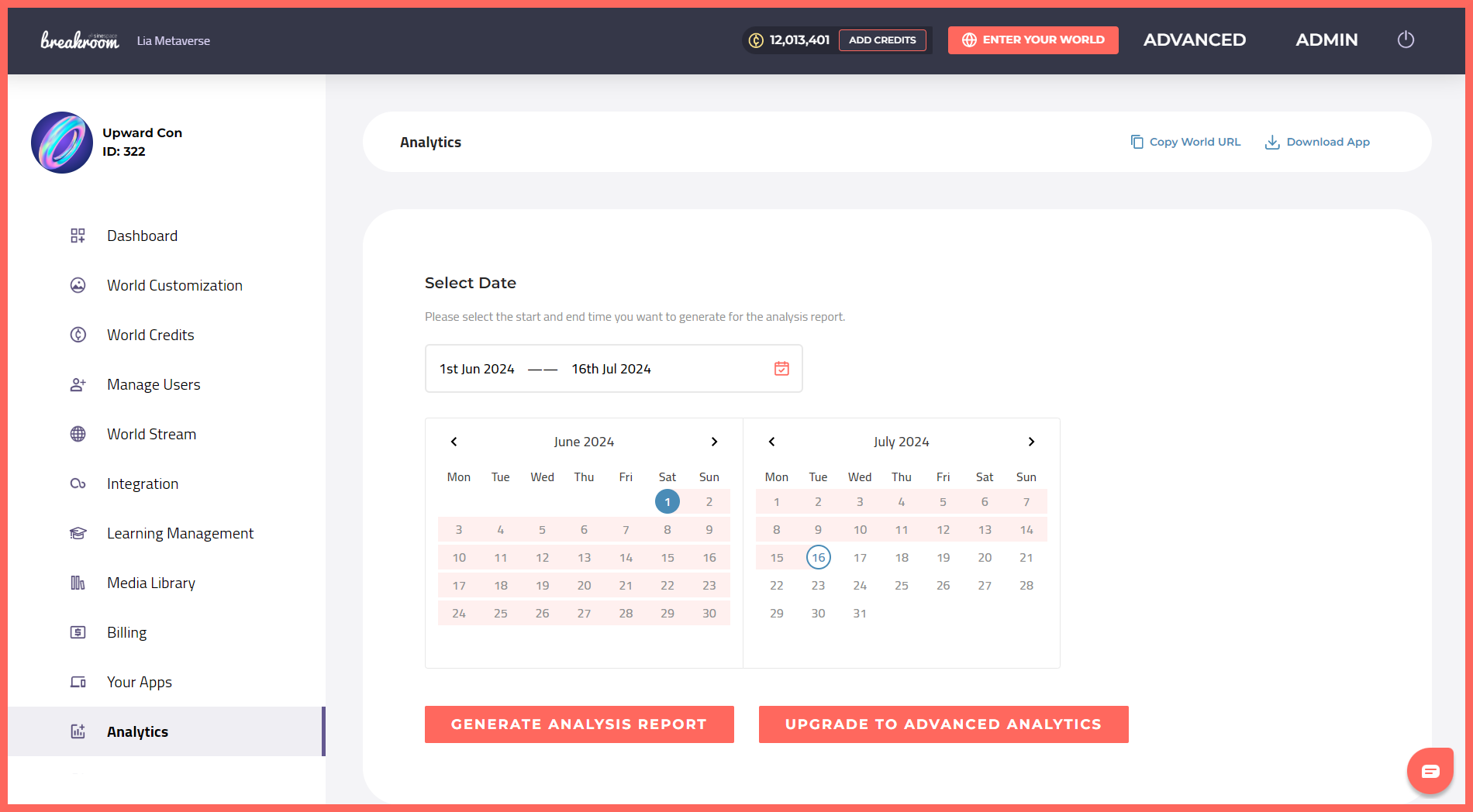Open the chat support bubble

click(1430, 771)
